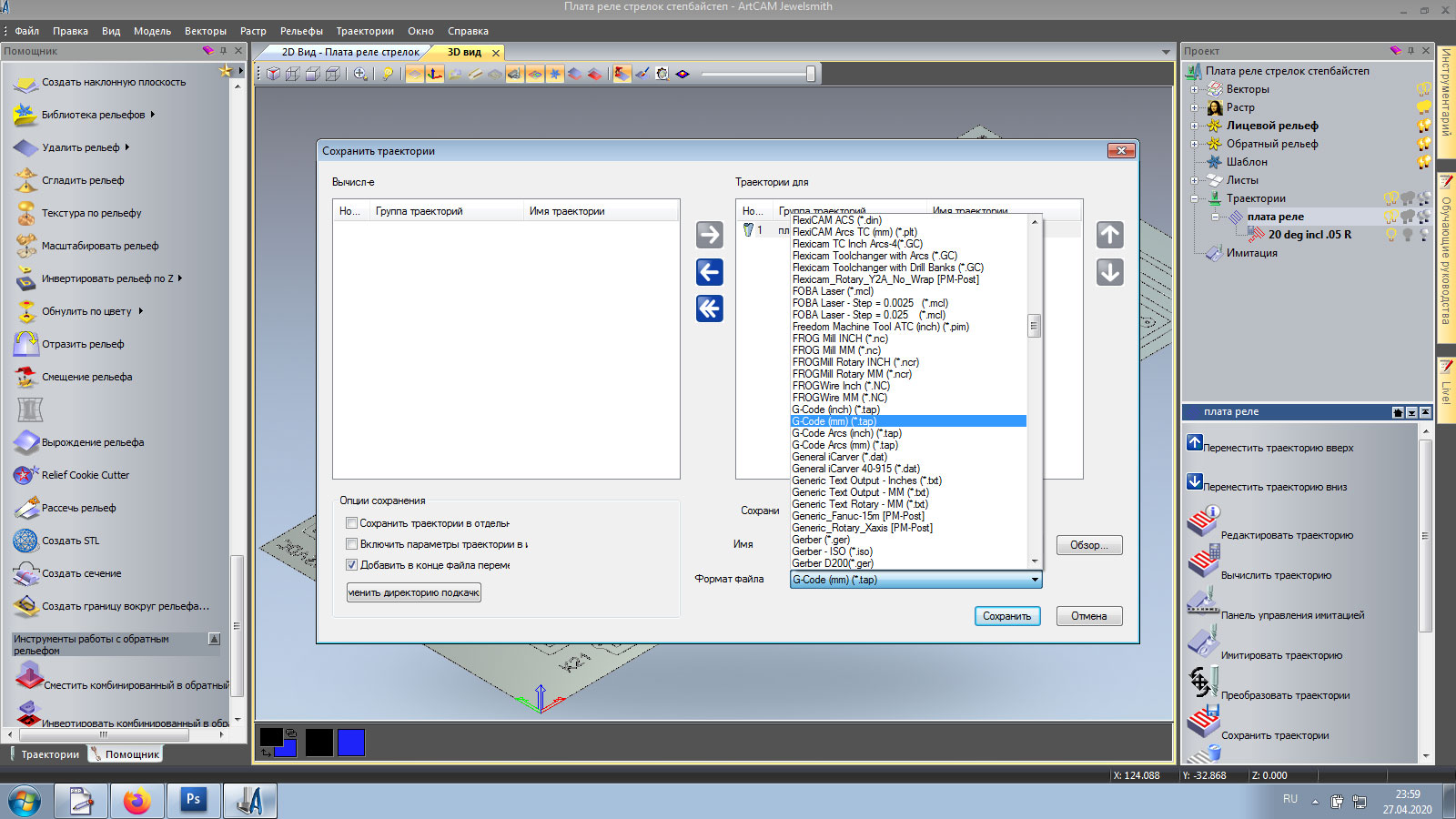Click Отразить рельеф tool
1456x819 pixels.
pyautogui.click(x=69, y=344)
